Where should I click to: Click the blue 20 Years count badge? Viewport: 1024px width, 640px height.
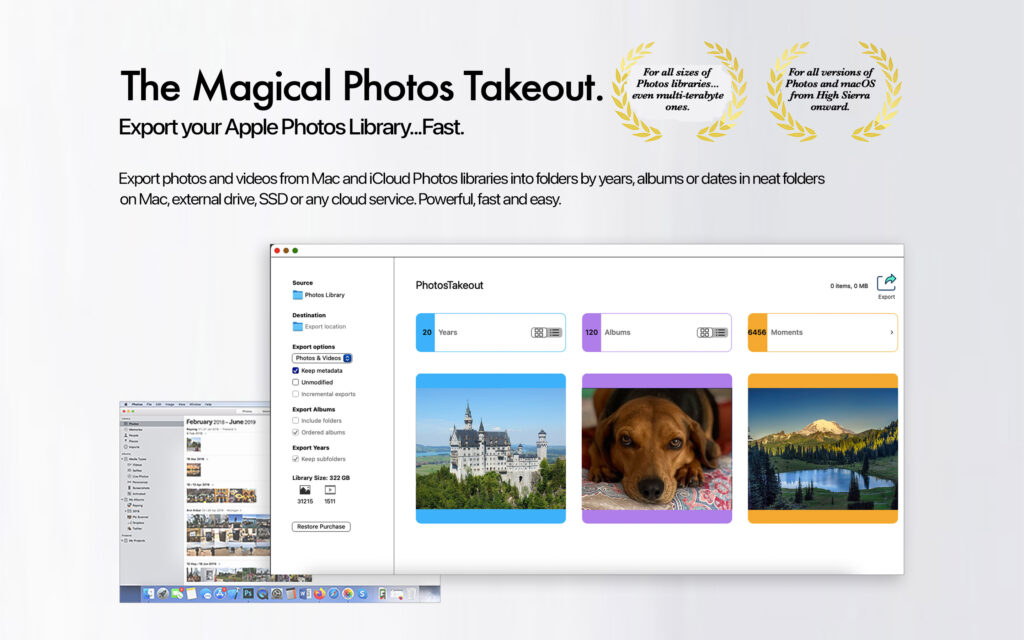tap(426, 332)
